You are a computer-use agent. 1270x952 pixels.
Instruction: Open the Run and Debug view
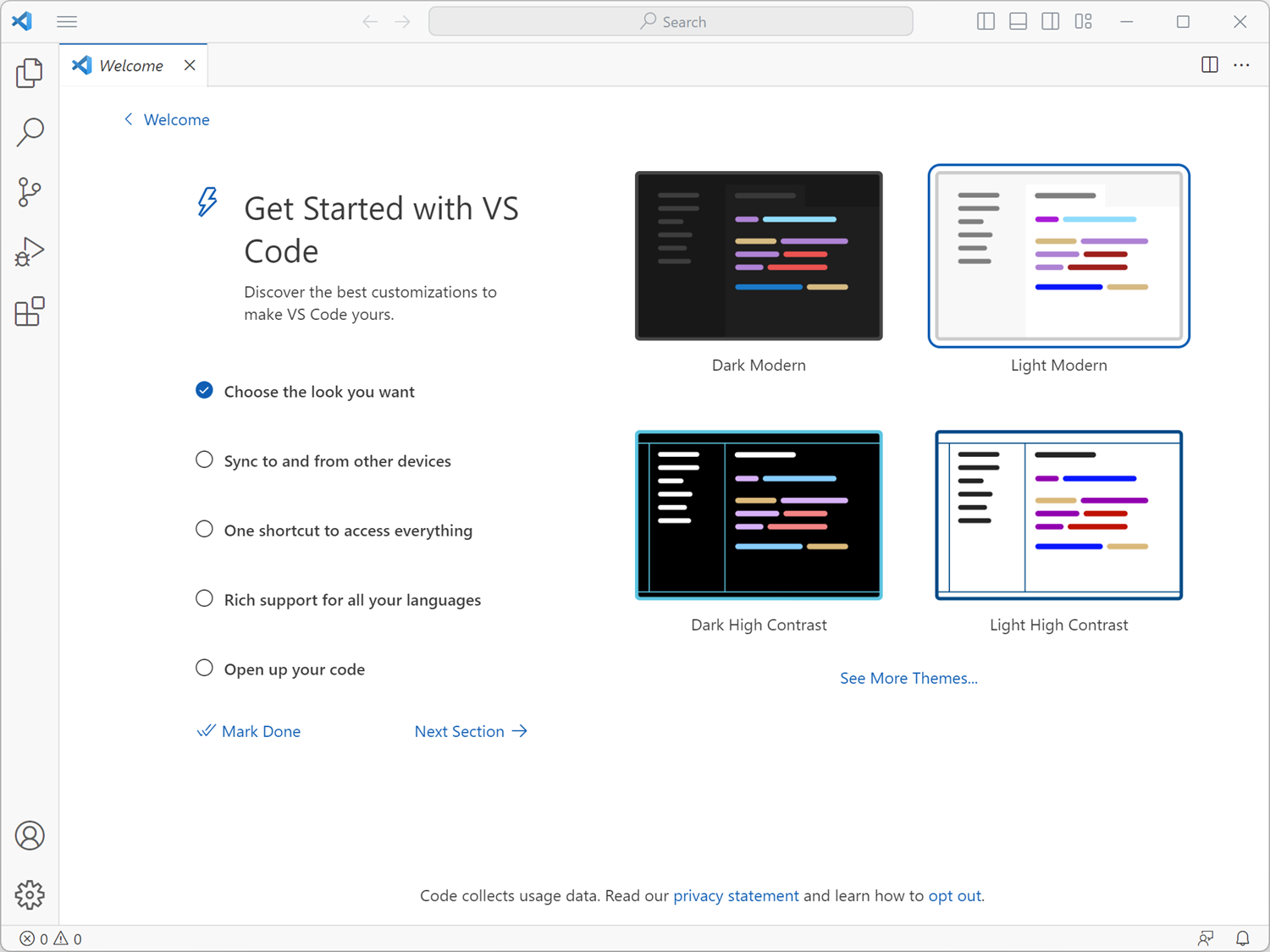(x=30, y=251)
